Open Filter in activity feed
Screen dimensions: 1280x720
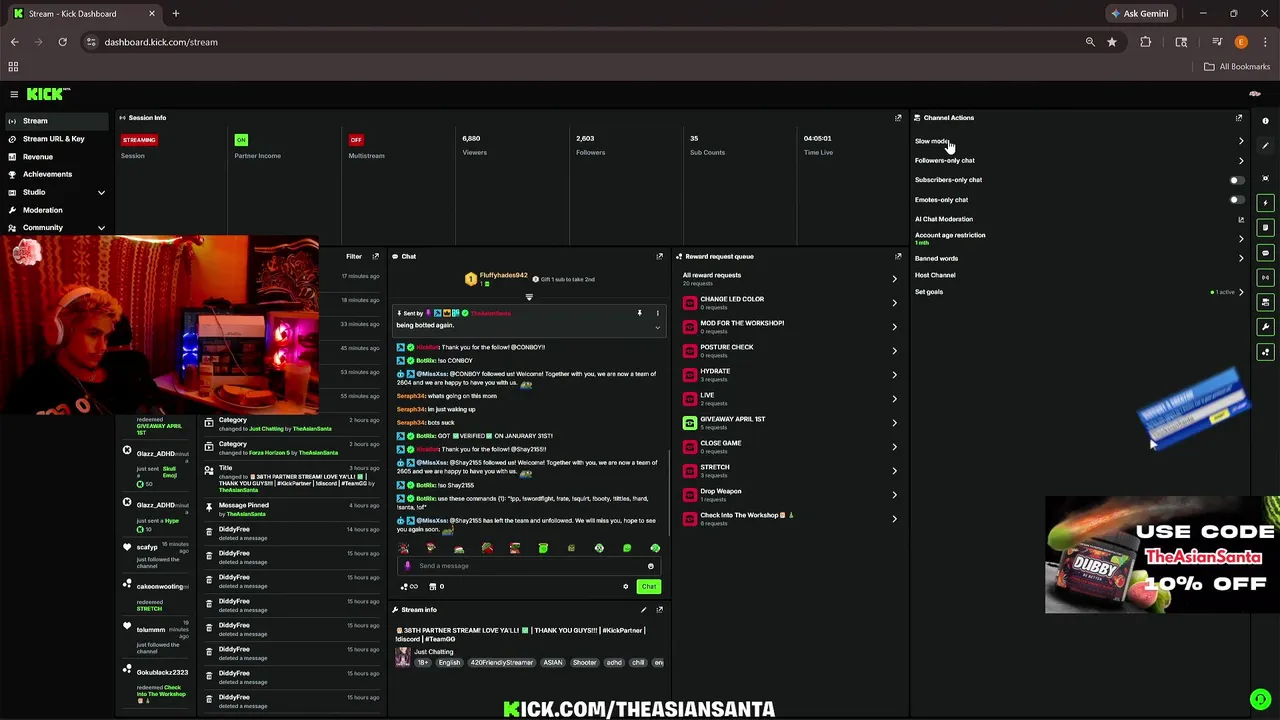coord(354,256)
